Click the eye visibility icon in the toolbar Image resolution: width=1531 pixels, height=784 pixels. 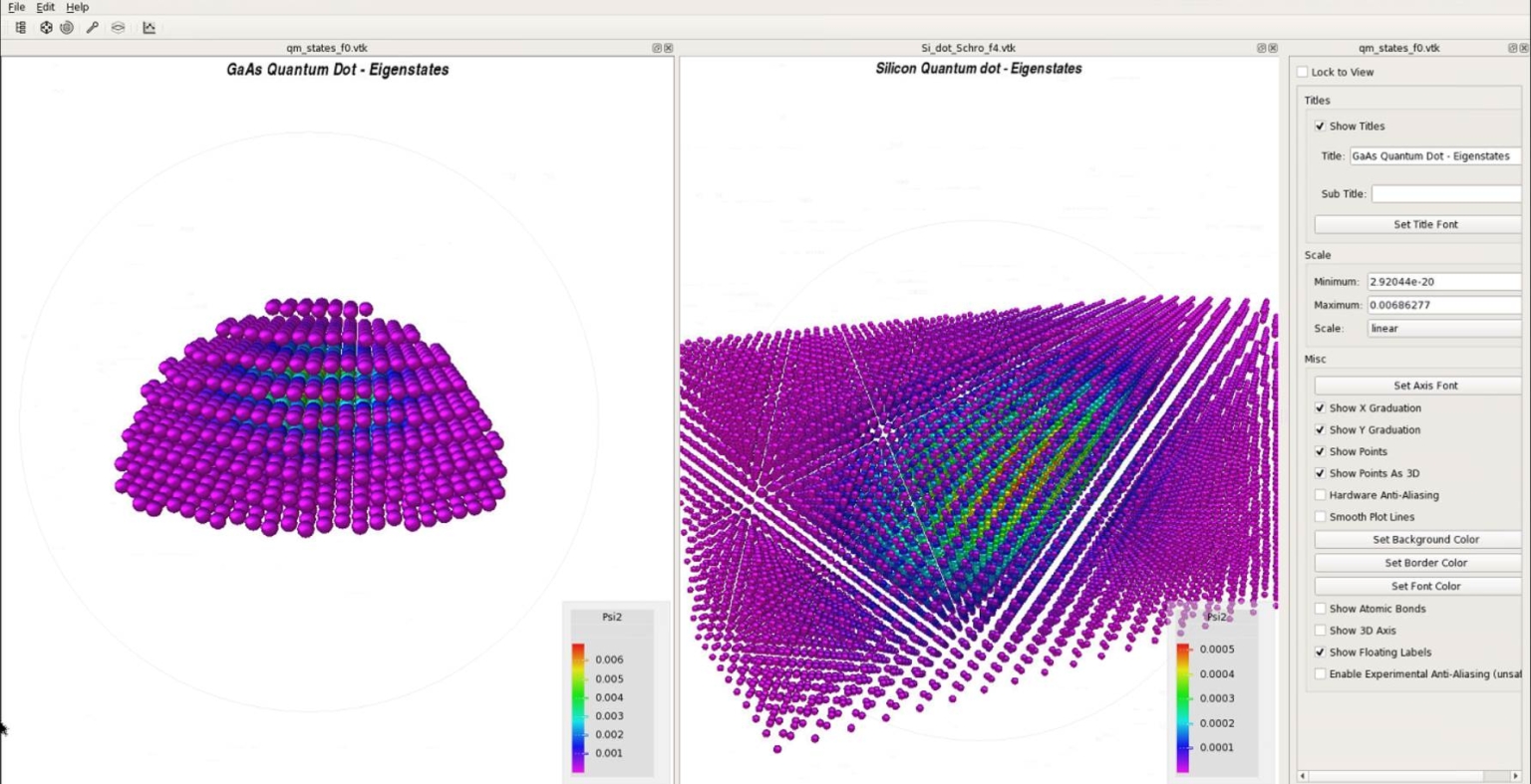(118, 27)
